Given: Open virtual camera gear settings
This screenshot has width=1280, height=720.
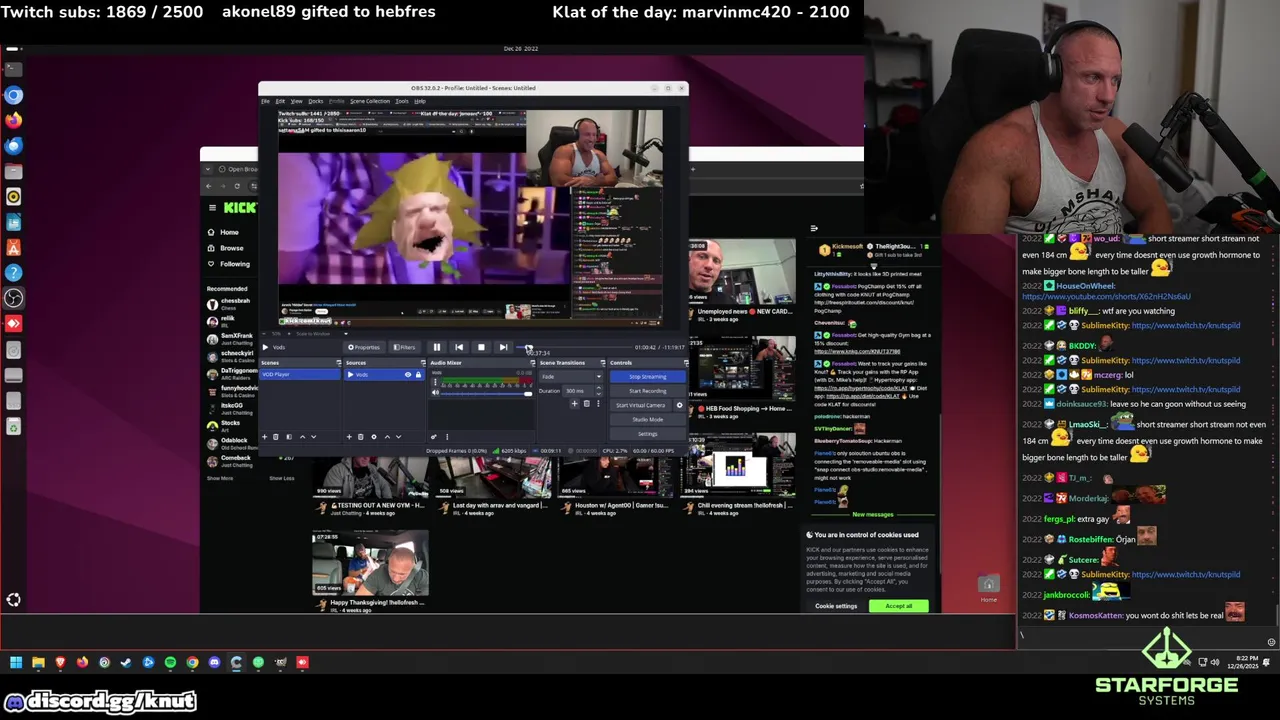Looking at the screenshot, I should (680, 405).
